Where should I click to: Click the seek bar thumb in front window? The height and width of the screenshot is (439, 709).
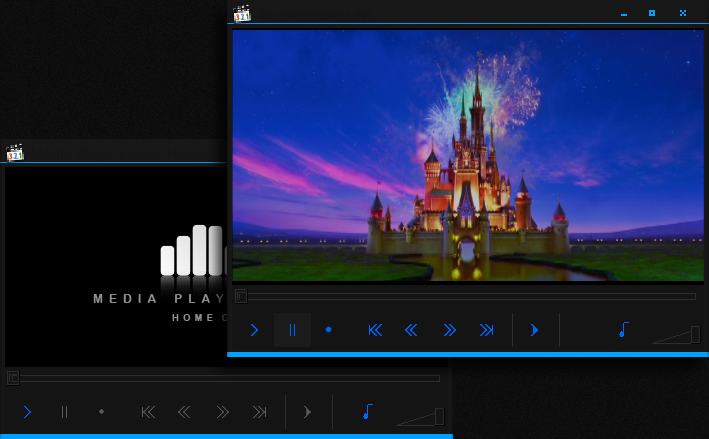point(241,297)
